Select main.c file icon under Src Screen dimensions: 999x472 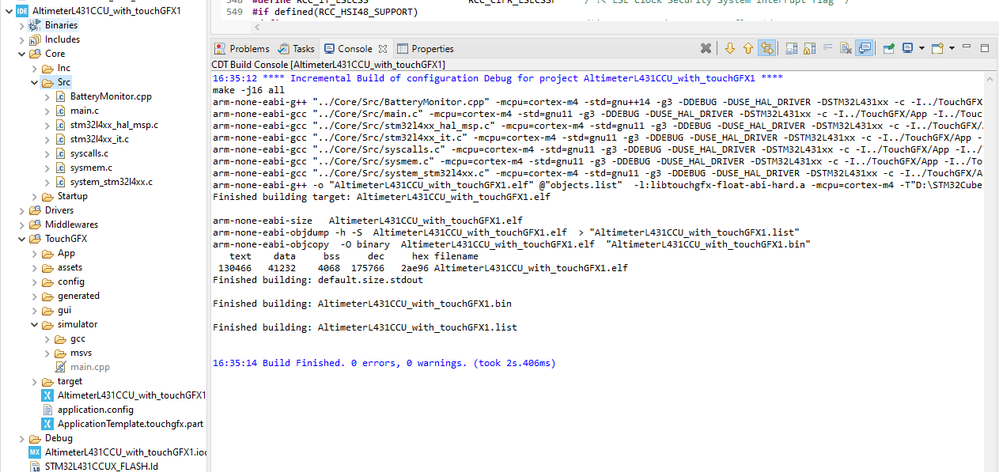pos(61,111)
